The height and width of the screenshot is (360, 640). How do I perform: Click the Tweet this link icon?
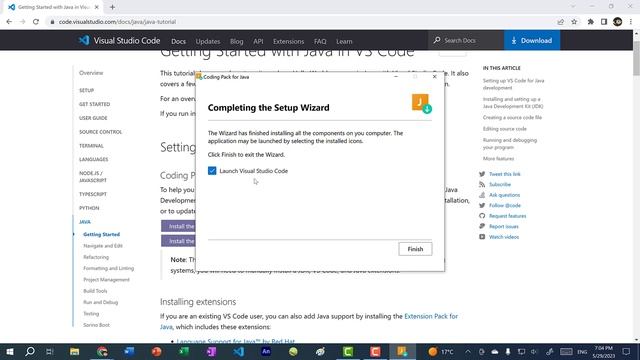[x=482, y=174]
